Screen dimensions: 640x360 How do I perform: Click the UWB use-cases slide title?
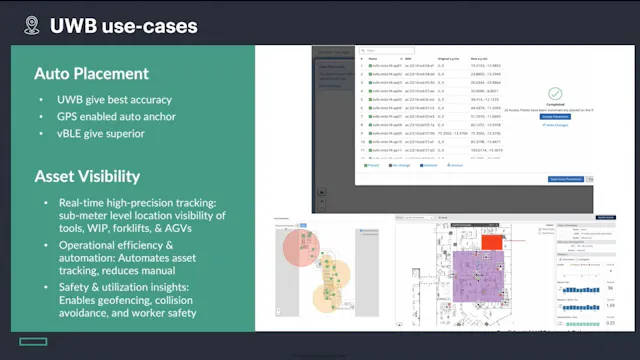point(124,26)
